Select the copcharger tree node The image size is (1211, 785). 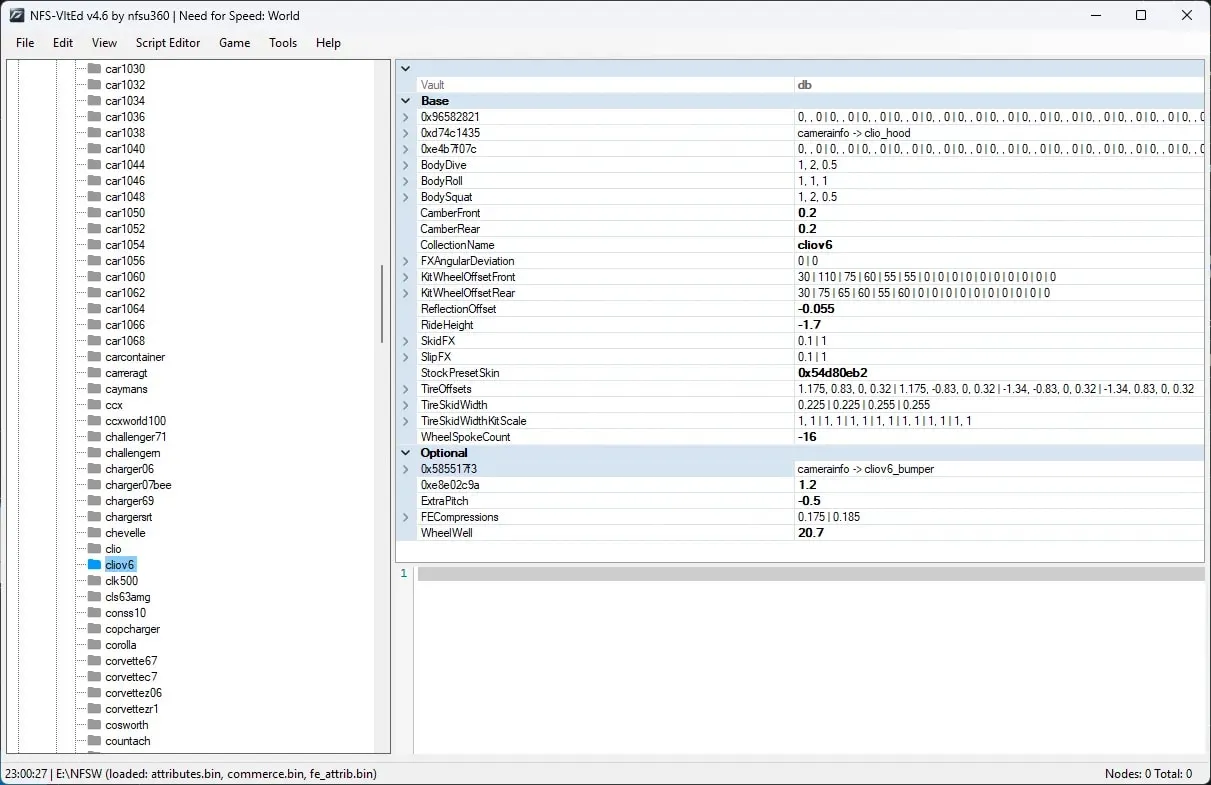(133, 629)
